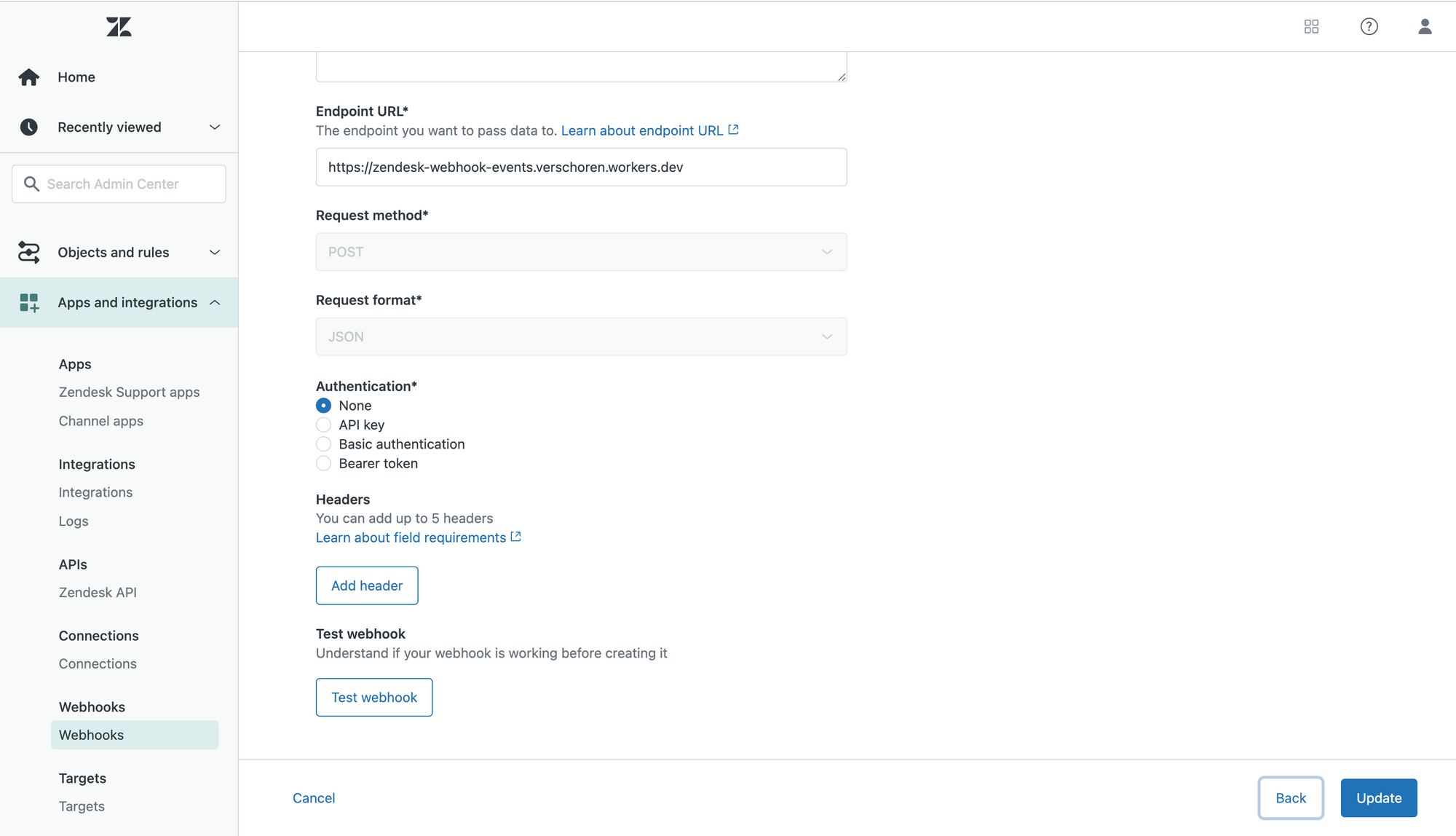The width and height of the screenshot is (1456, 836).
Task: Open Zendesk Support apps in sidebar
Action: tap(129, 393)
